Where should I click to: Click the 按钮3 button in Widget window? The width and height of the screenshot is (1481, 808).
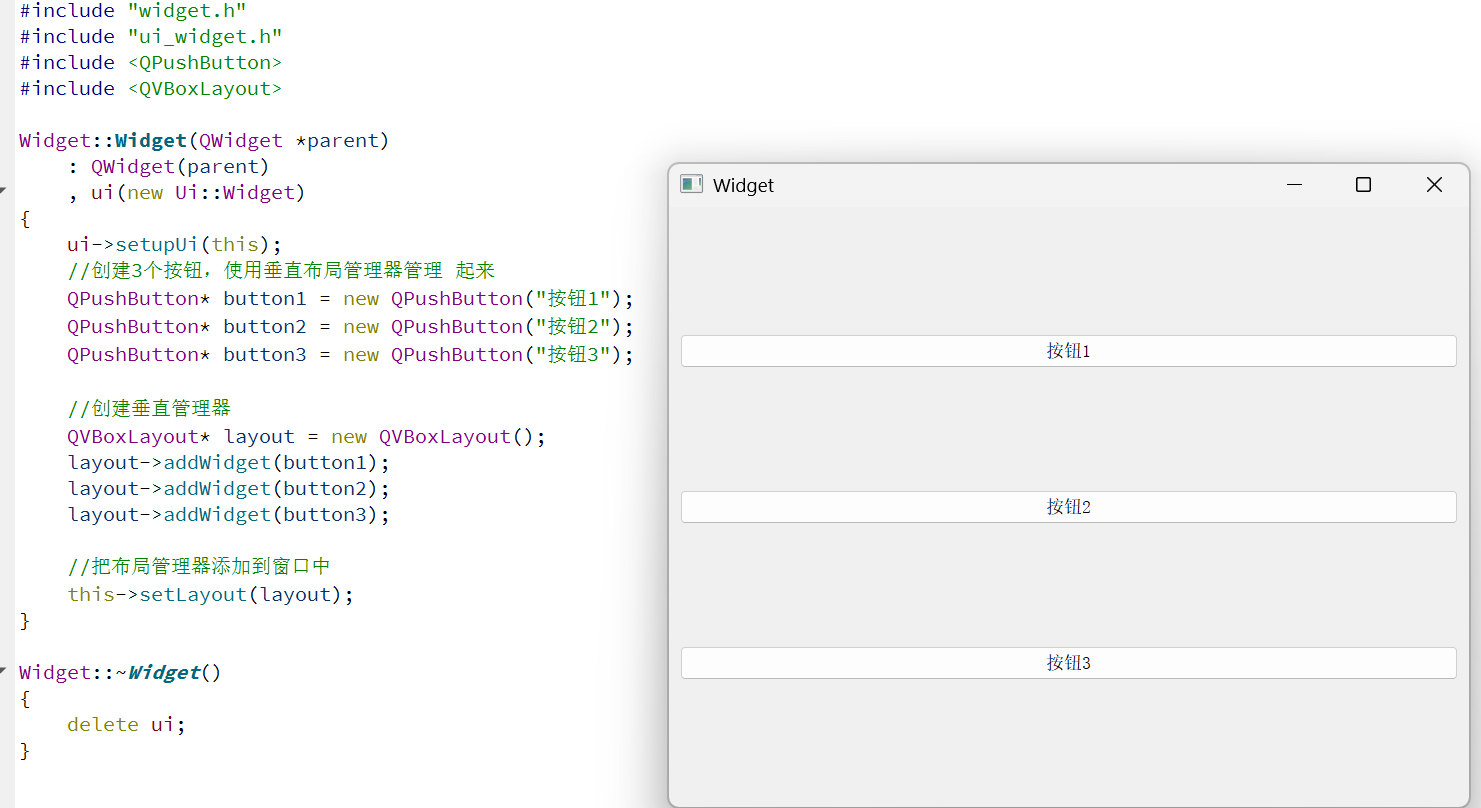click(x=1068, y=663)
